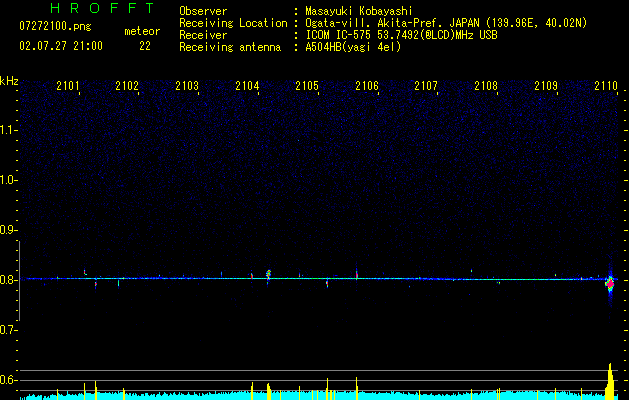Click the meteor count 22
Viewport: 629px width, 400px height.
pos(145,46)
